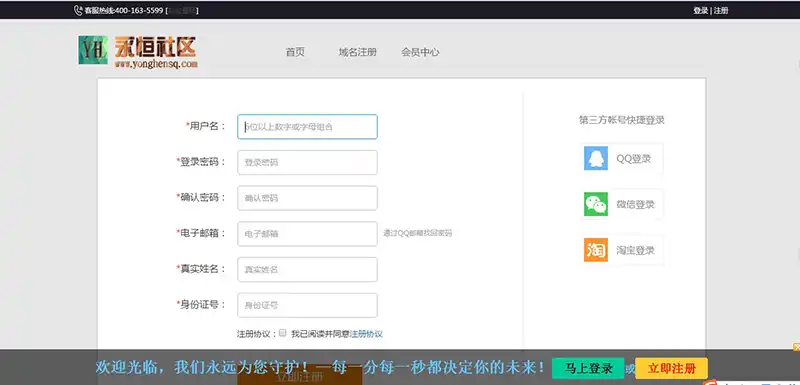Click the green 马上登录 button

coord(588,368)
